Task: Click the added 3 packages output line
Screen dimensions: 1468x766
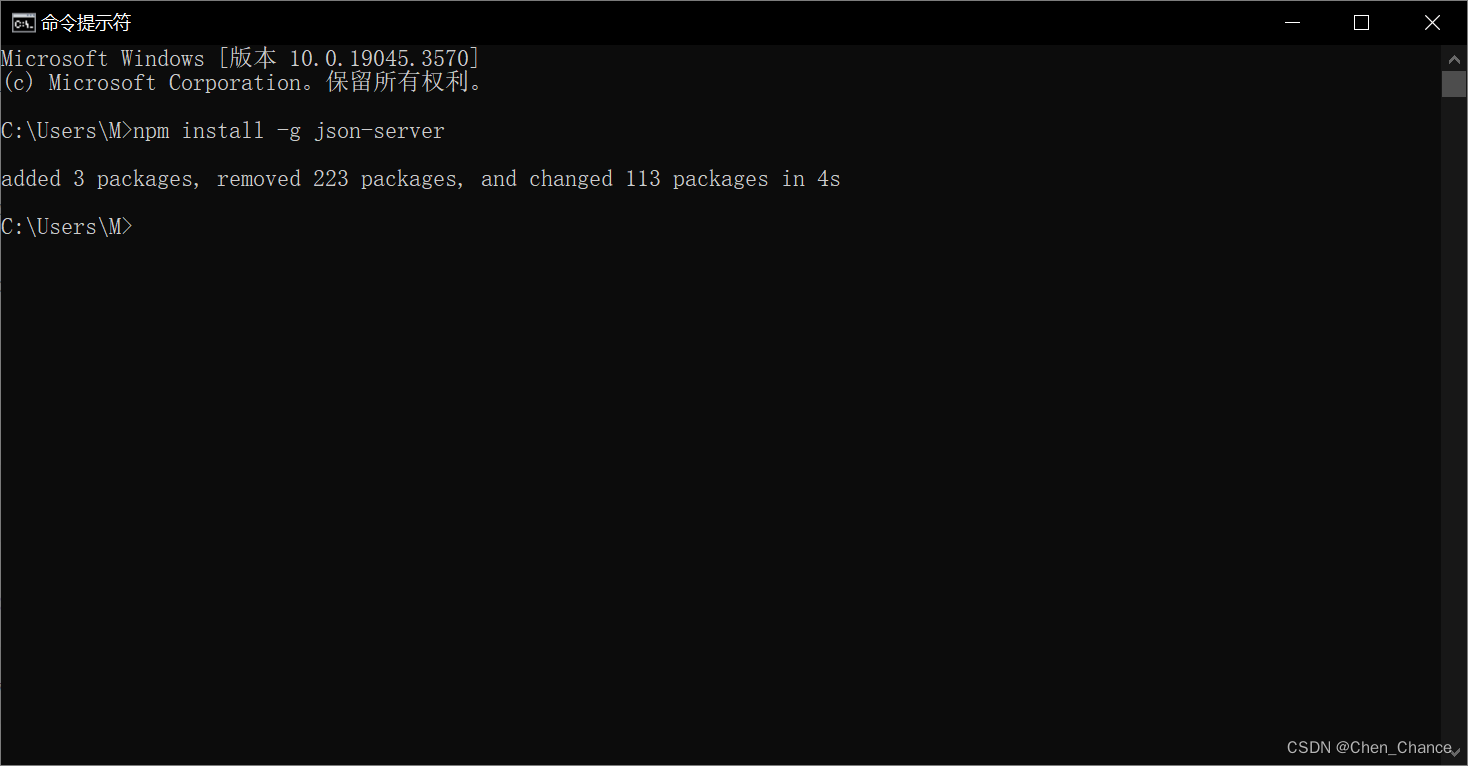Action: (x=420, y=178)
